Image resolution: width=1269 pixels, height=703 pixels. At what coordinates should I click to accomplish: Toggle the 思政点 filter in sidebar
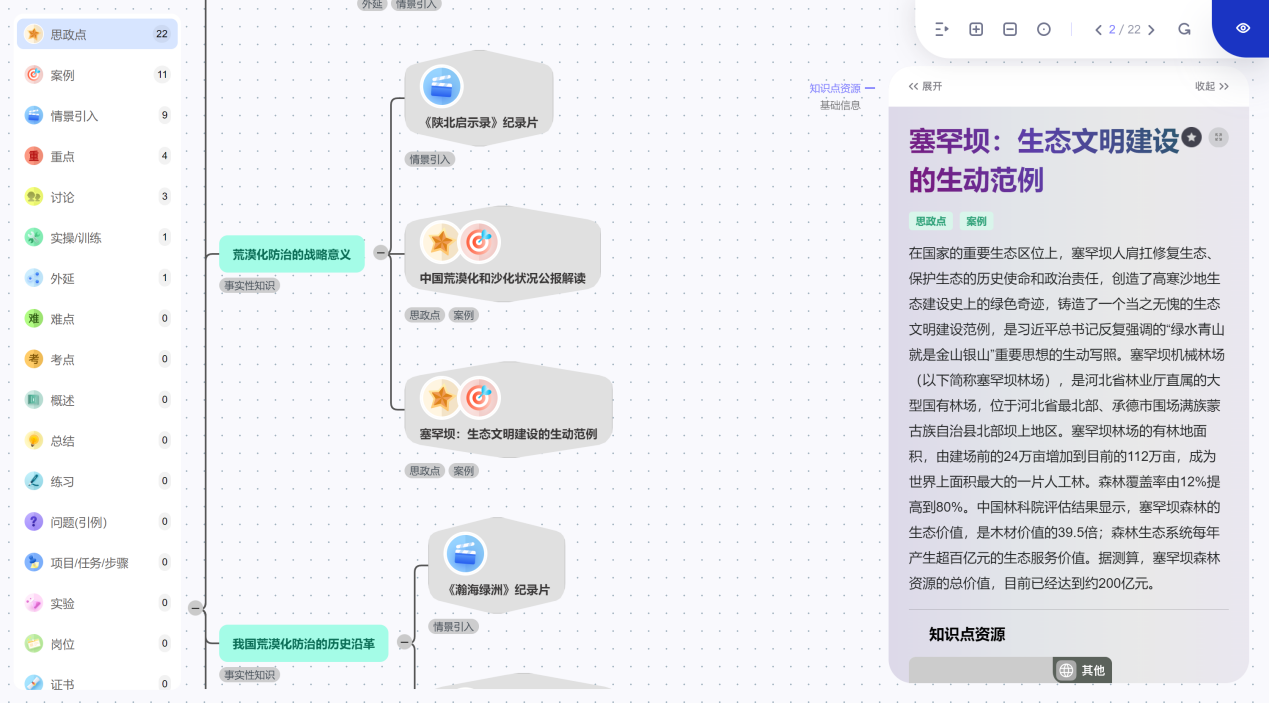(x=97, y=34)
